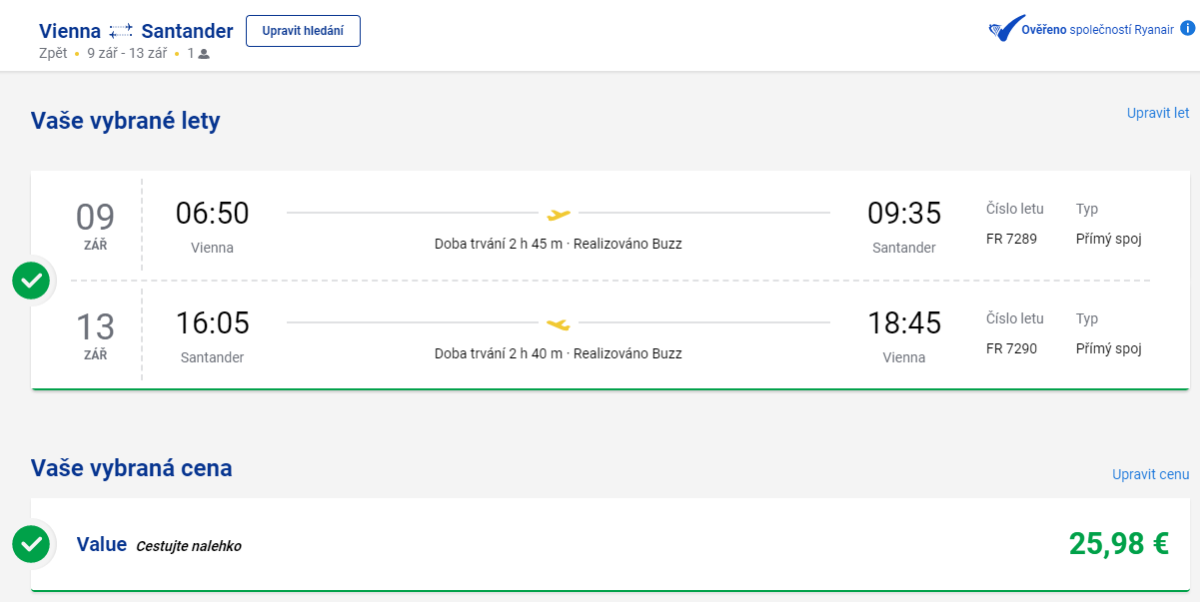Viewport: 1200px width, 602px height.
Task: Click the 18:45 Vienna arrival time
Action: 904,324
